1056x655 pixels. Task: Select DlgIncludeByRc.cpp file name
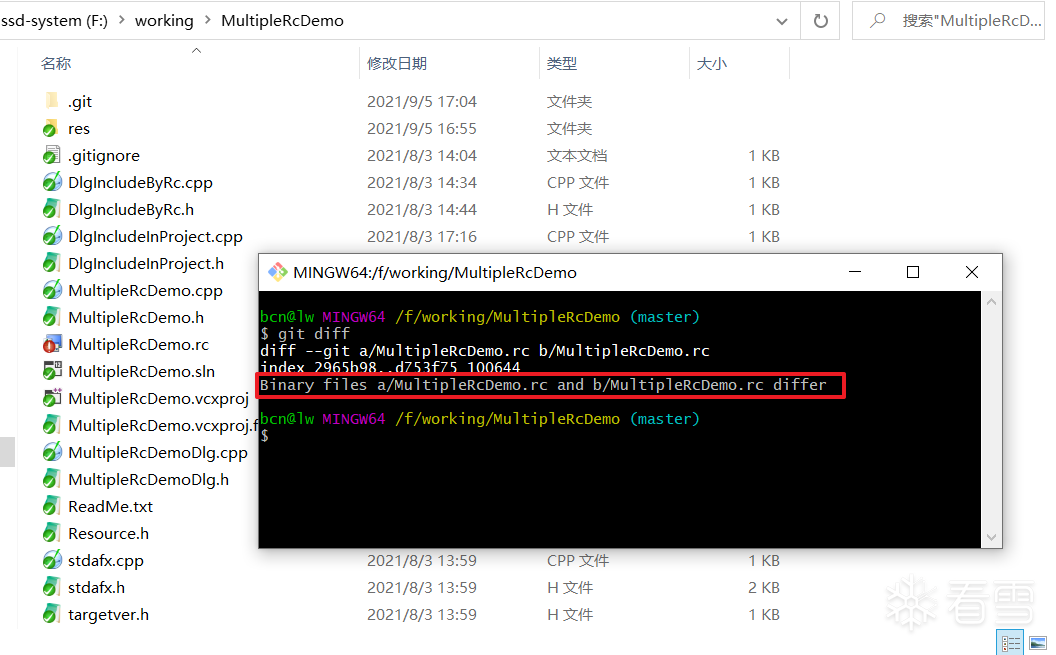[x=140, y=182]
